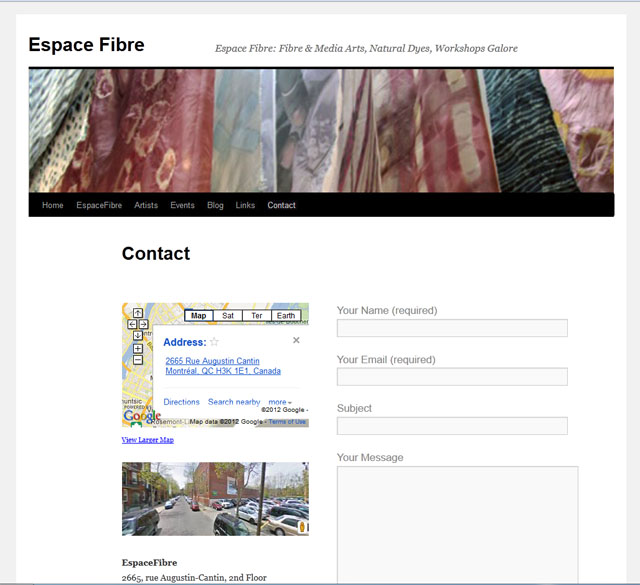Switch map to Ter terrain view
The width and height of the screenshot is (640, 585).
point(257,316)
